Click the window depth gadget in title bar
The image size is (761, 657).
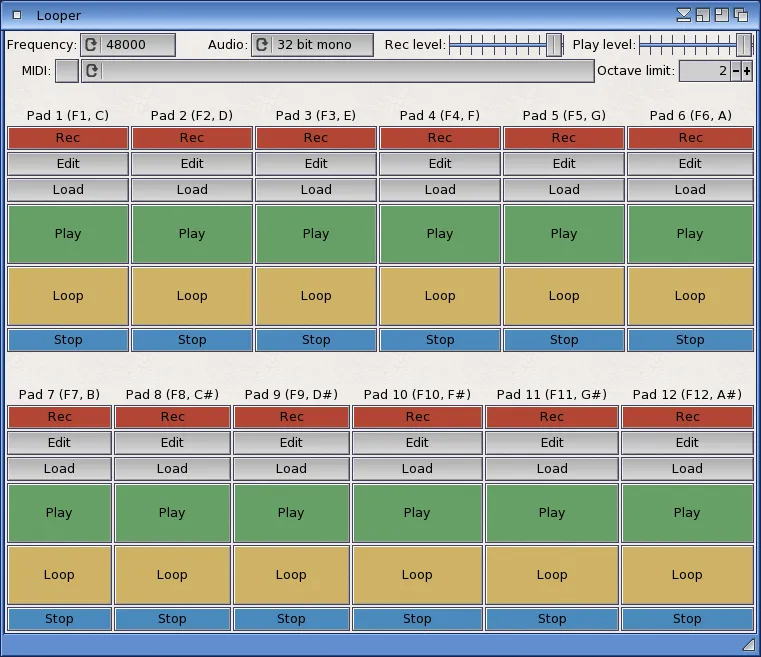(x=742, y=15)
